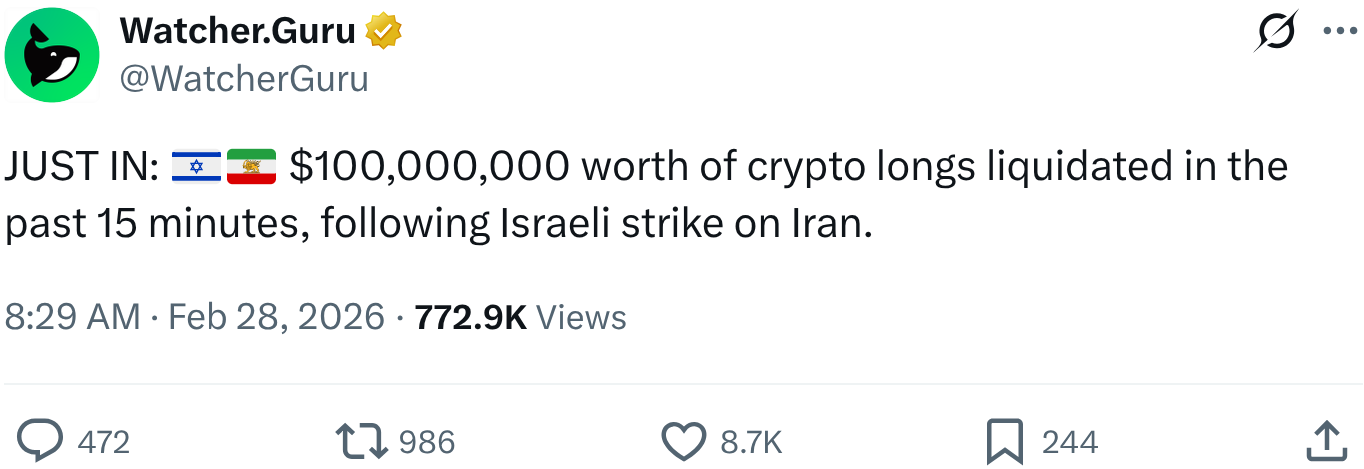Image resolution: width=1364 pixels, height=469 pixels.
Task: Click the 244 bookmarks count
Action: pos(1070,442)
